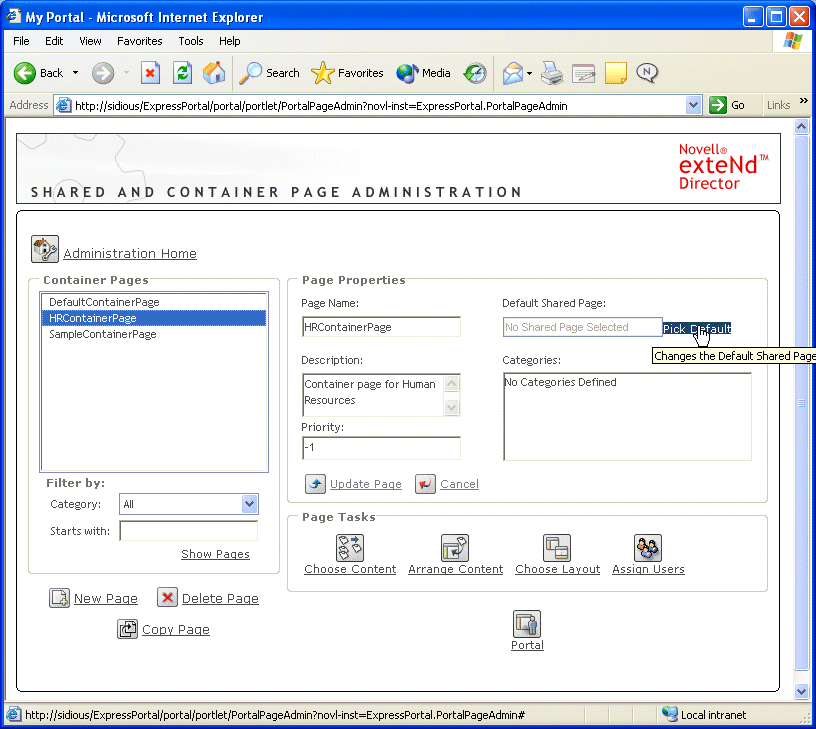The image size is (816, 729).
Task: Expand the address bar URL dropdown
Action: 694,105
